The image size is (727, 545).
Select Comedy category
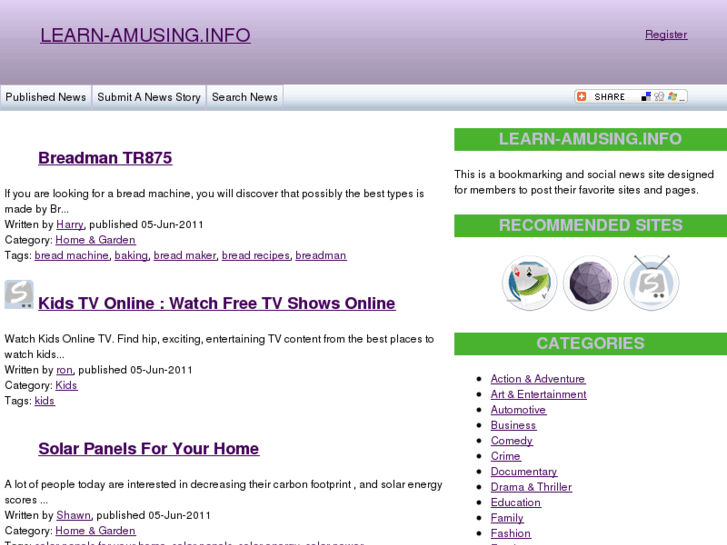coord(512,441)
